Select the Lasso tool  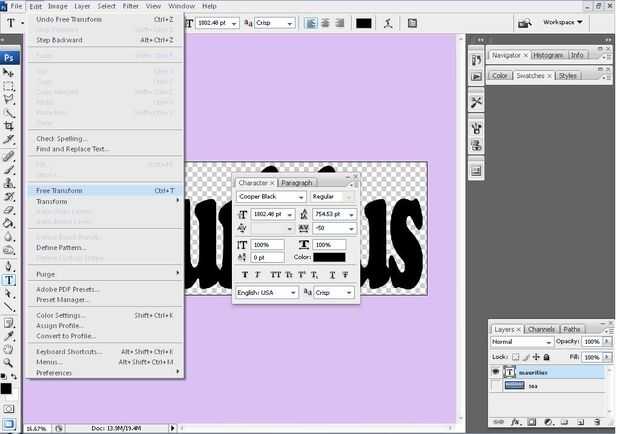[8, 100]
